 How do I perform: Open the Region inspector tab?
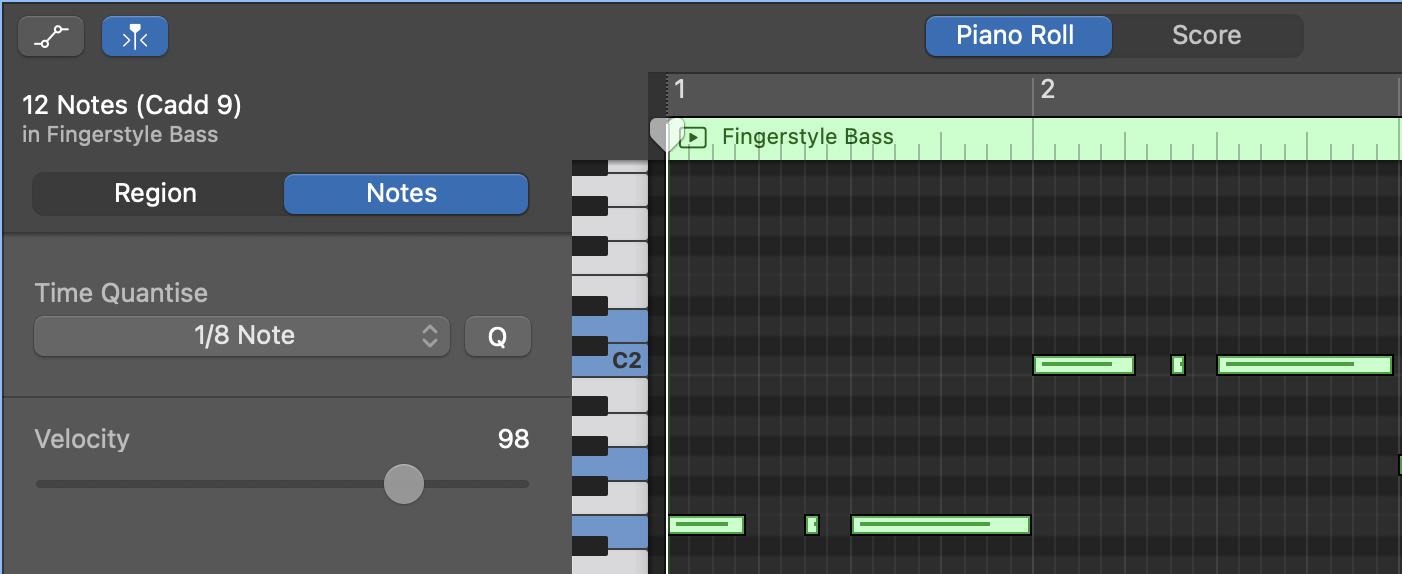pyautogui.click(x=156, y=194)
